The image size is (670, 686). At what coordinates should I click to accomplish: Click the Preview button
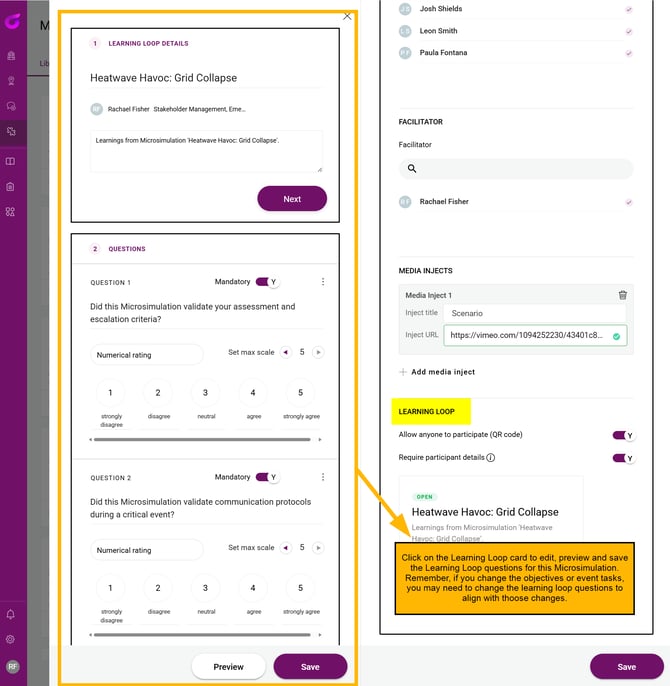pyautogui.click(x=228, y=667)
